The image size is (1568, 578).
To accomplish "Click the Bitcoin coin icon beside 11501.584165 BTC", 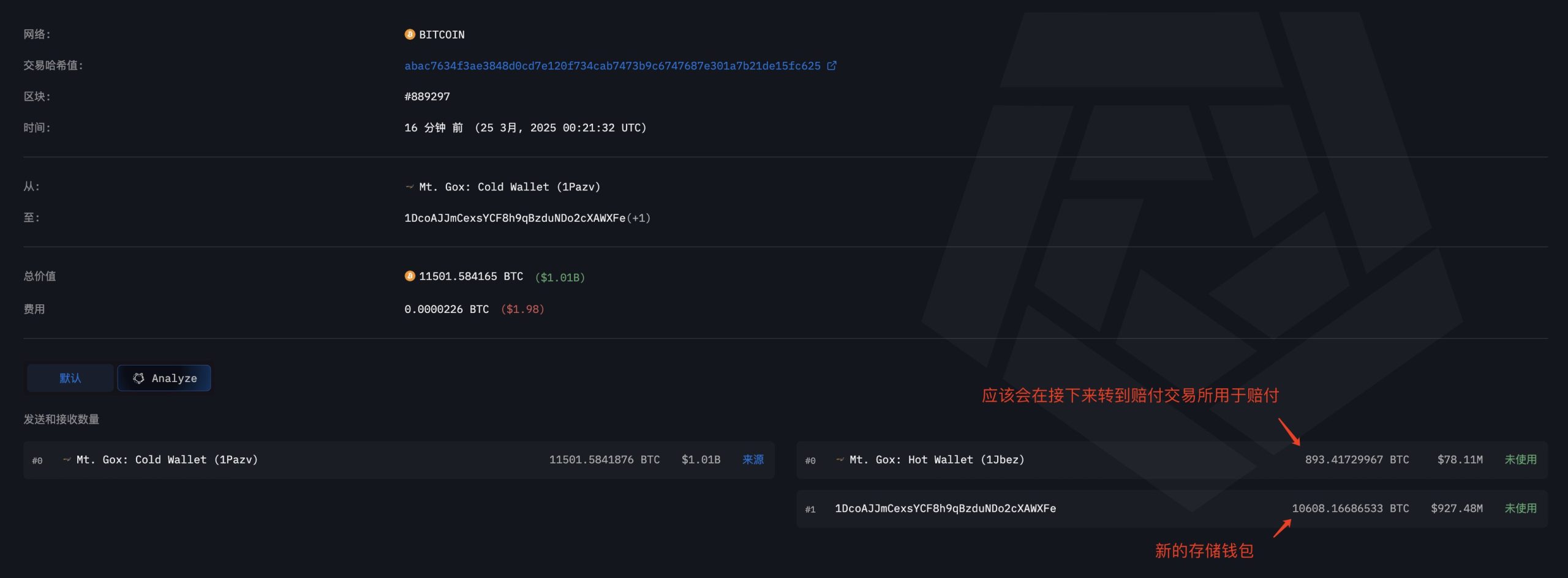I will (410, 276).
